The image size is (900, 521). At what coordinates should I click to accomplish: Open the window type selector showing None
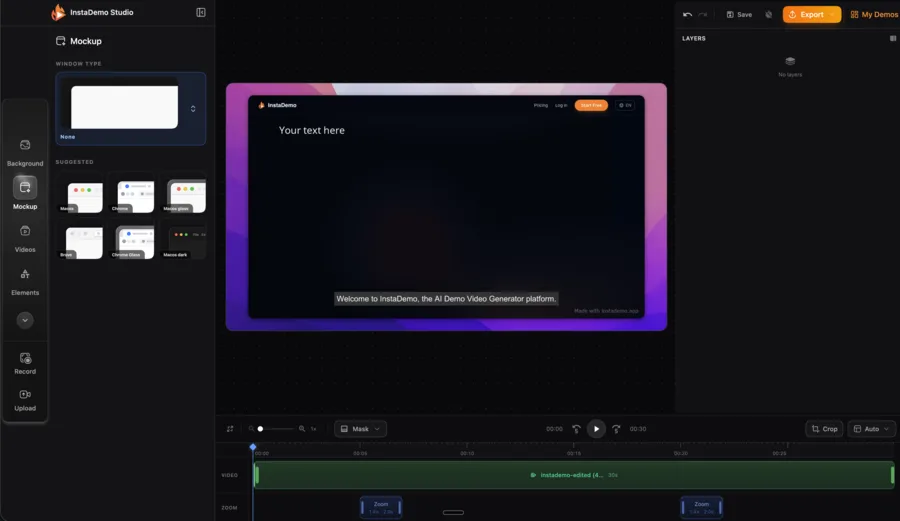(131, 108)
